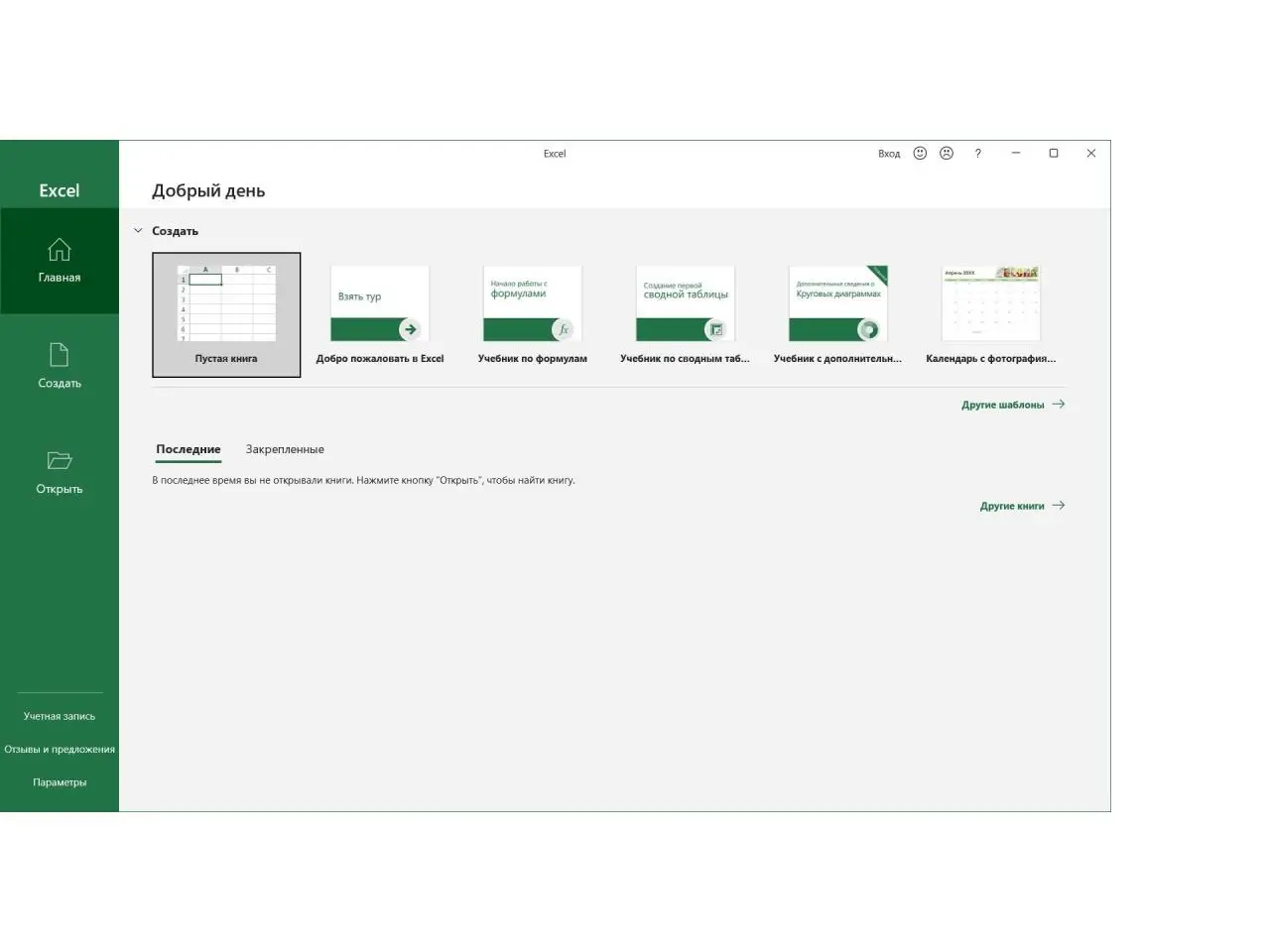Select the Пустая книга blank workbook template
Screen dimensions: 1270x952
(226, 314)
